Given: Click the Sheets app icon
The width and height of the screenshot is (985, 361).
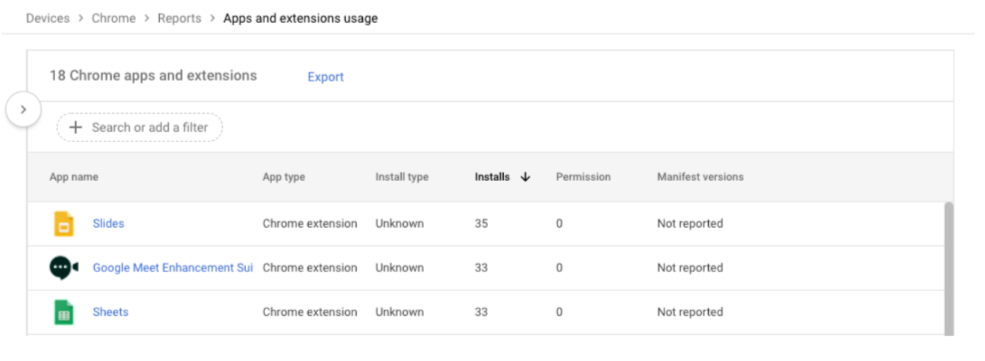Looking at the screenshot, I should pos(63,312).
